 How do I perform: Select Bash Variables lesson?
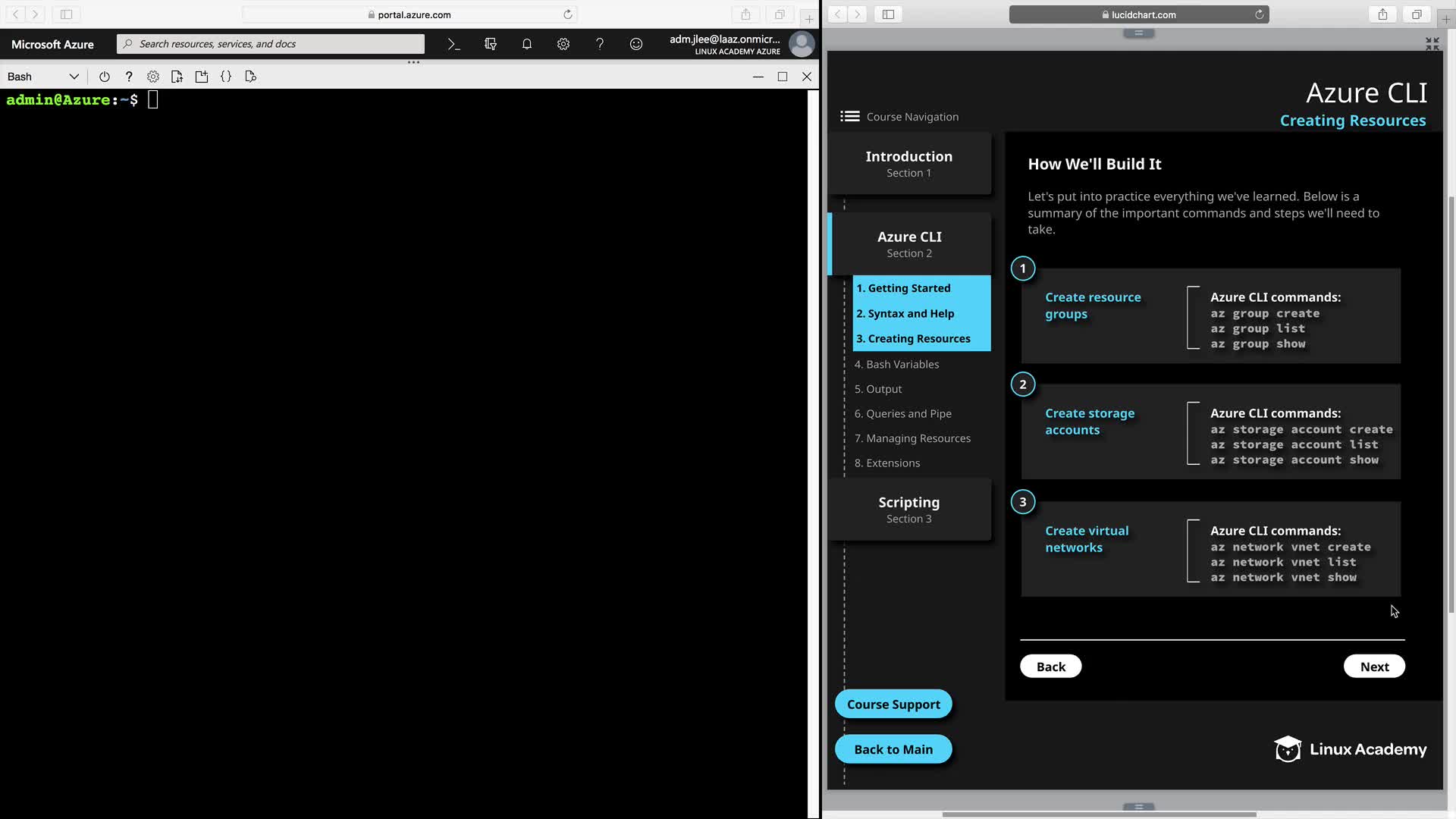pos(896,364)
